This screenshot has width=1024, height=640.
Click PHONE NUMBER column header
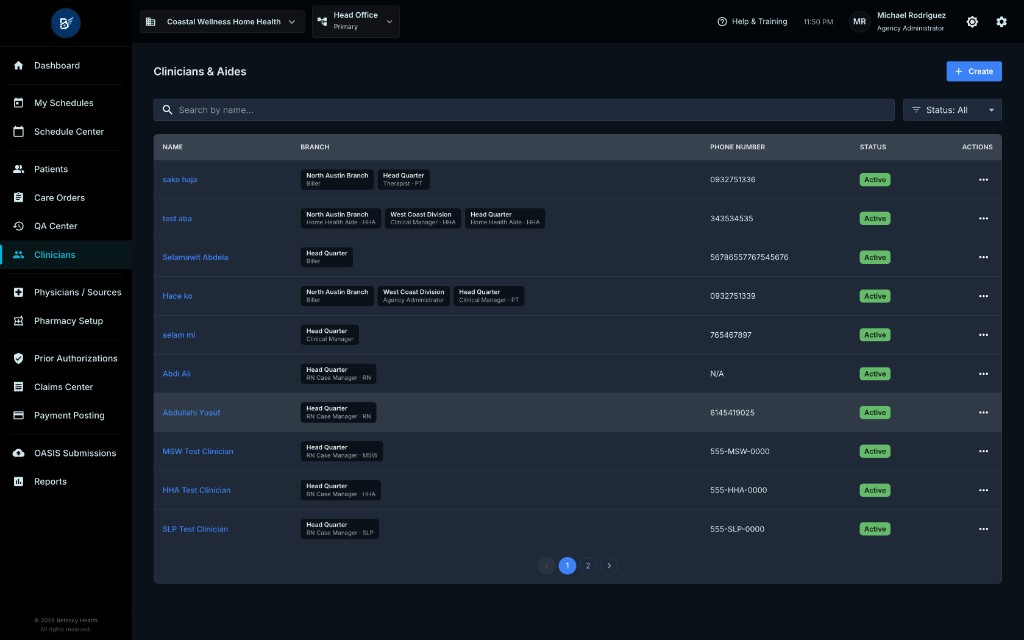(737, 147)
